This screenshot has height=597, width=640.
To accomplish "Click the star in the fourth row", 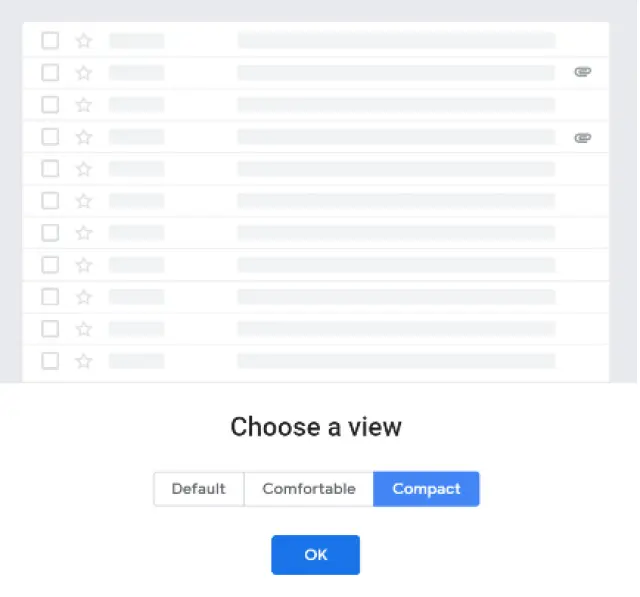I will (x=84, y=137).
